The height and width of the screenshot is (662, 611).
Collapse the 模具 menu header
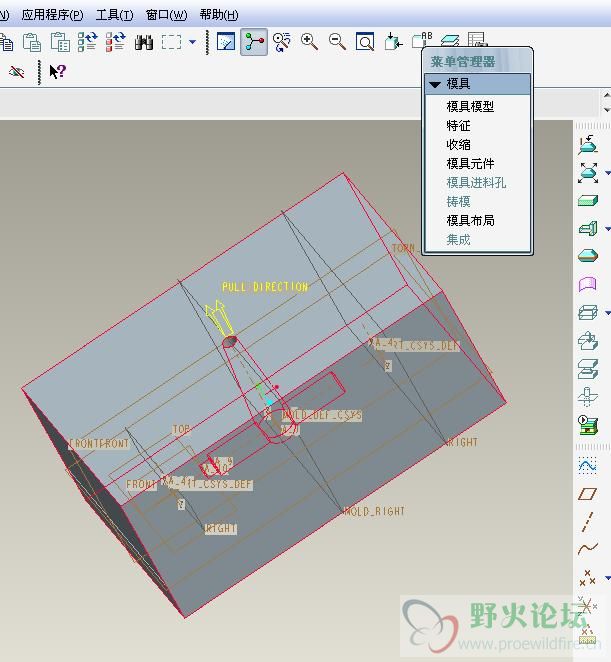pos(478,84)
